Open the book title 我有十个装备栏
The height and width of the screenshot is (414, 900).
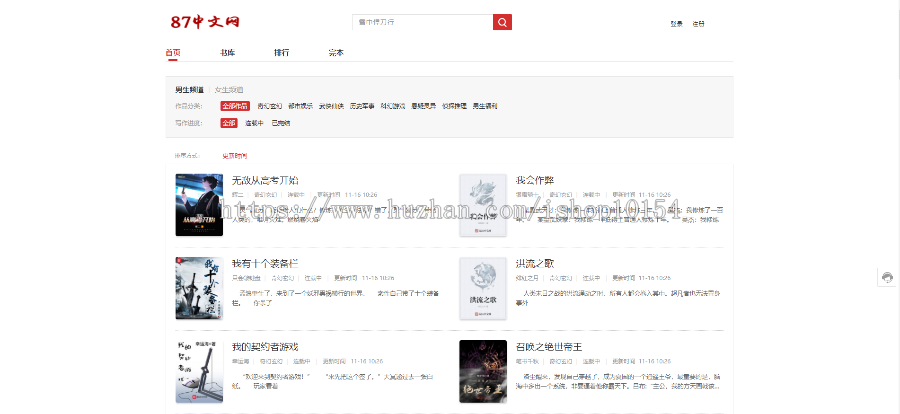pos(265,264)
